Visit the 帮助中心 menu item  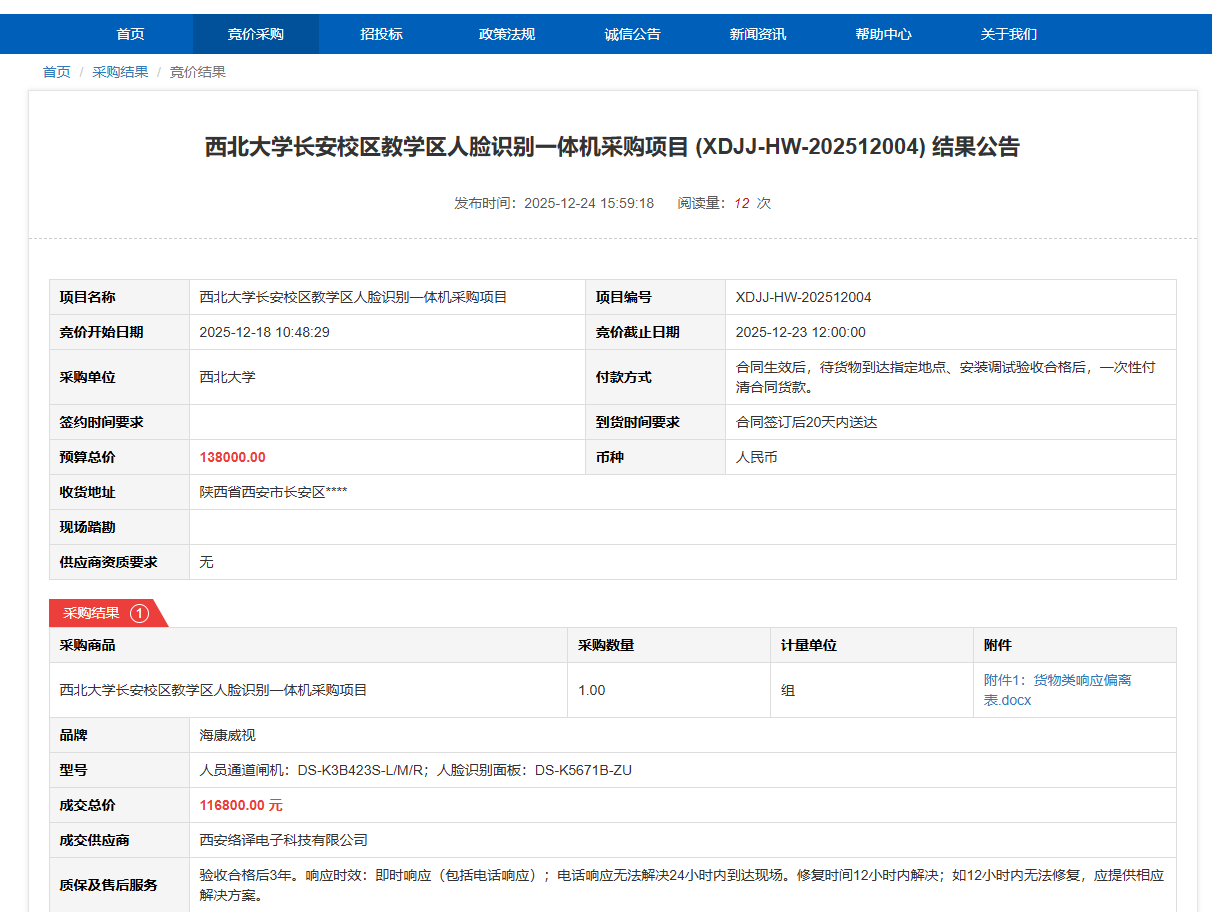(x=883, y=34)
